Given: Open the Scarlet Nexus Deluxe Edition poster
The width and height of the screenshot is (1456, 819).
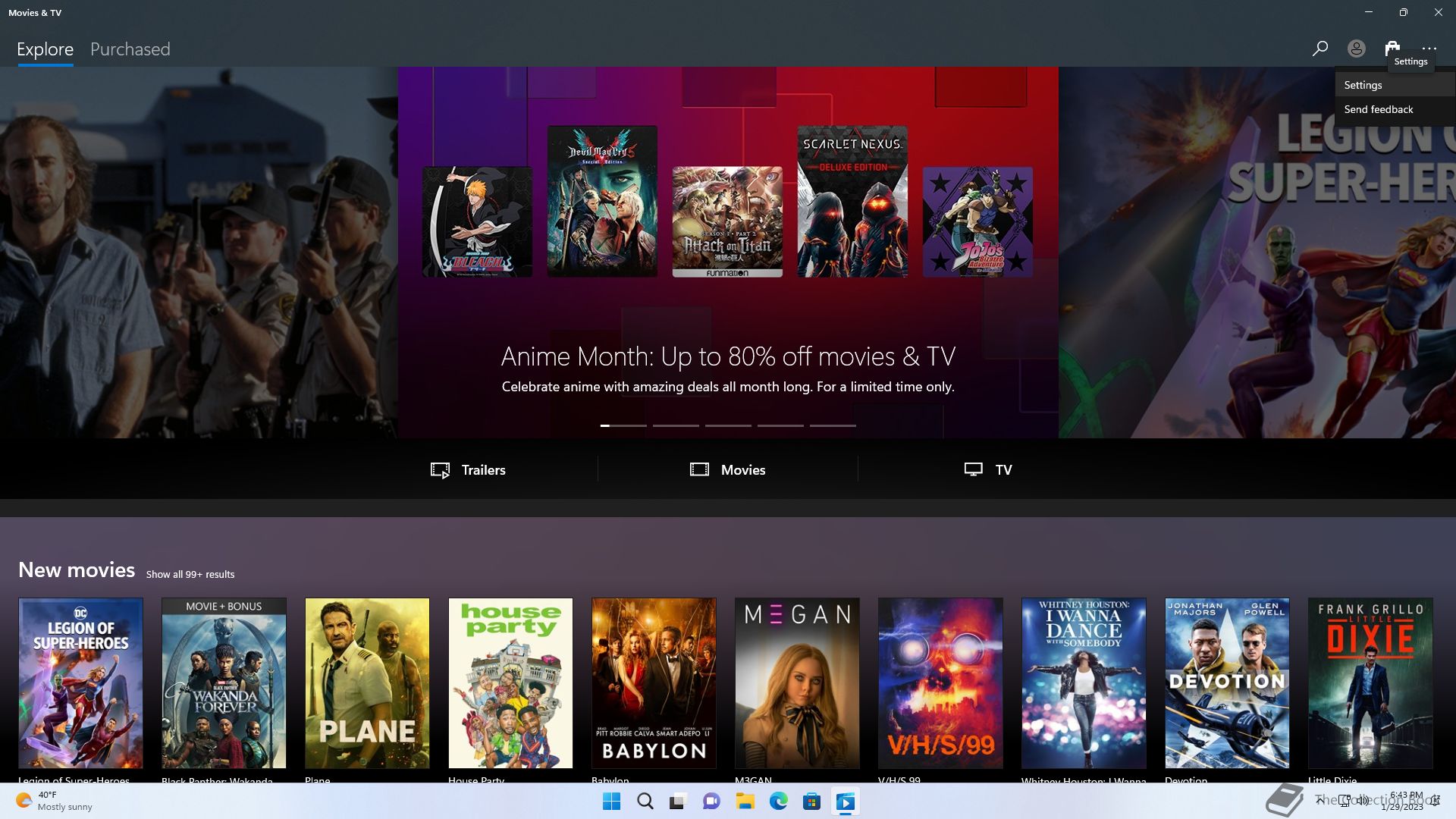Looking at the screenshot, I should click(x=852, y=201).
